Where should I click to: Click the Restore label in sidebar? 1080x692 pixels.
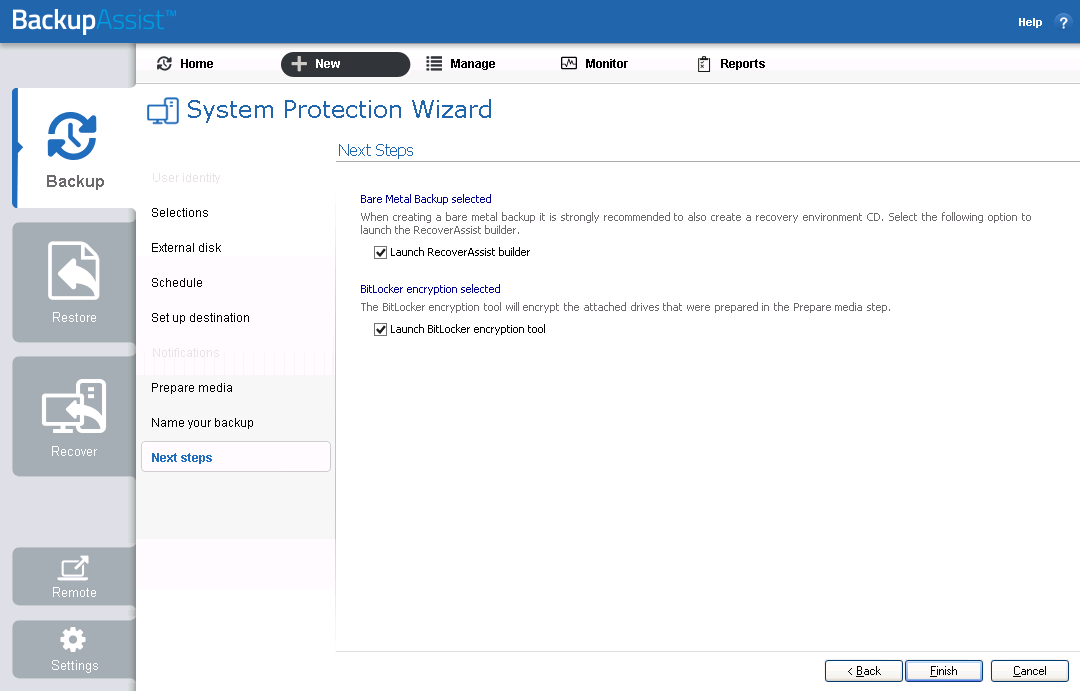(74, 317)
